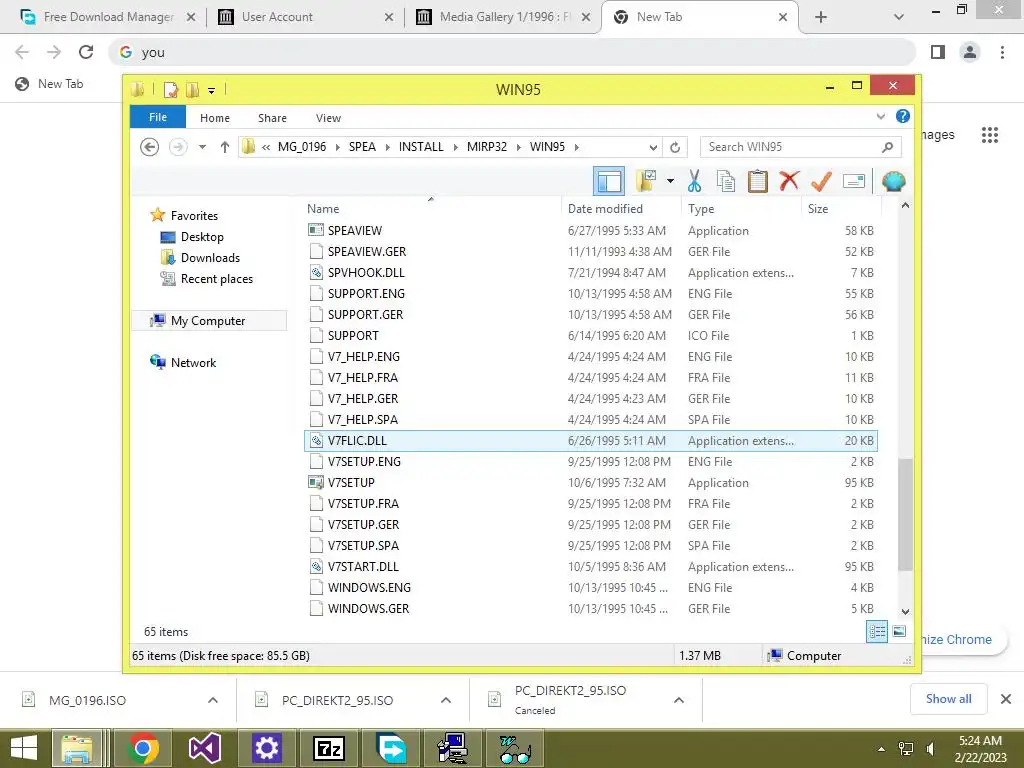
Task: Open the Share ribbon tab
Action: tap(272, 118)
